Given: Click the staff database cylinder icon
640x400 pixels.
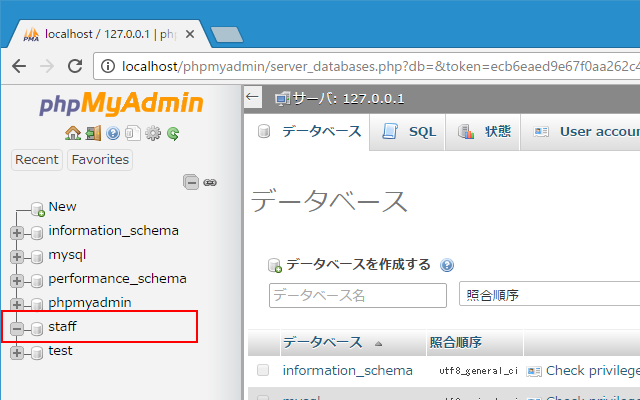Looking at the screenshot, I should coord(37,328).
